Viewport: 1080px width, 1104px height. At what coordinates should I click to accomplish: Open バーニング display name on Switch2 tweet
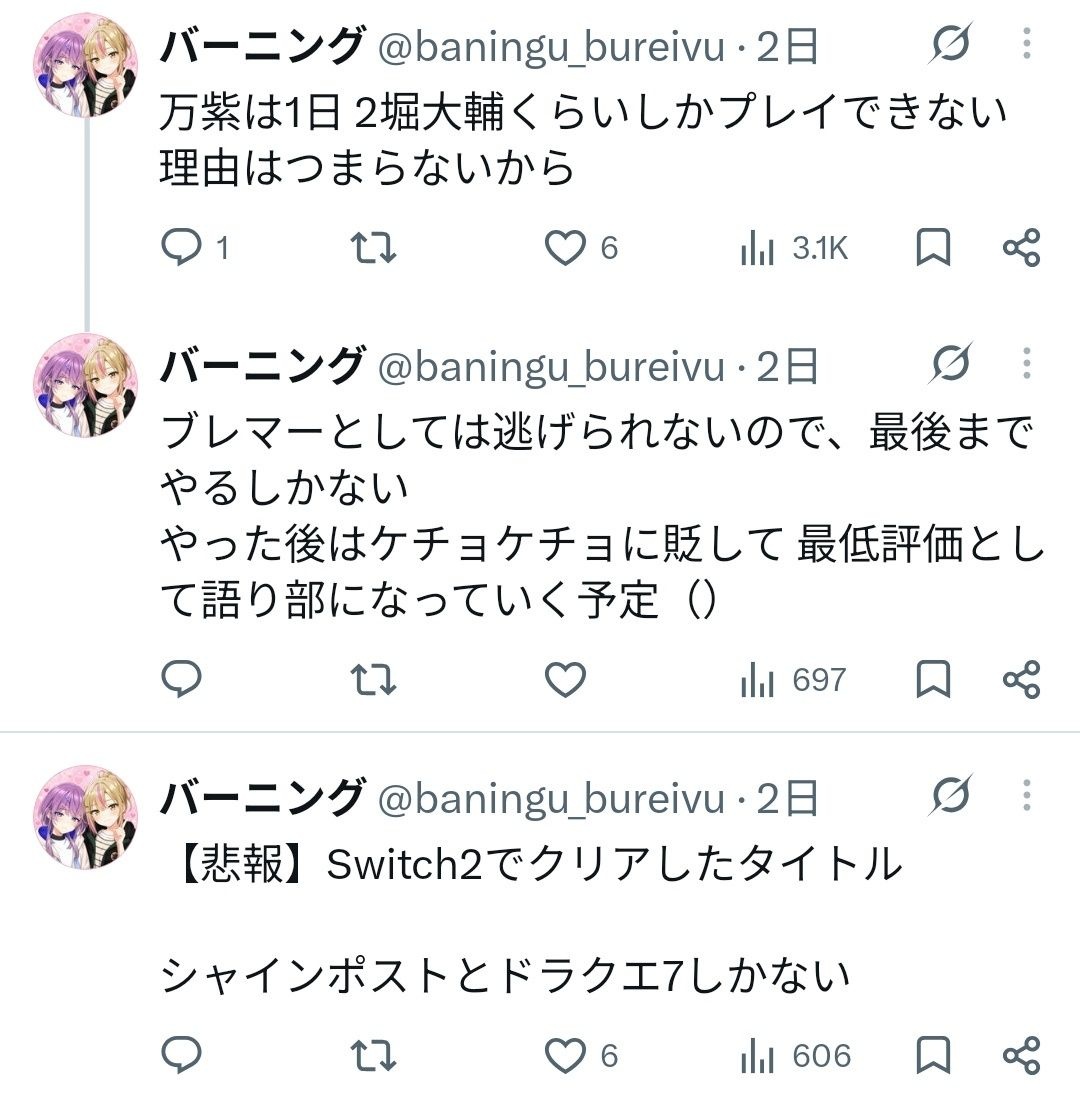point(262,797)
